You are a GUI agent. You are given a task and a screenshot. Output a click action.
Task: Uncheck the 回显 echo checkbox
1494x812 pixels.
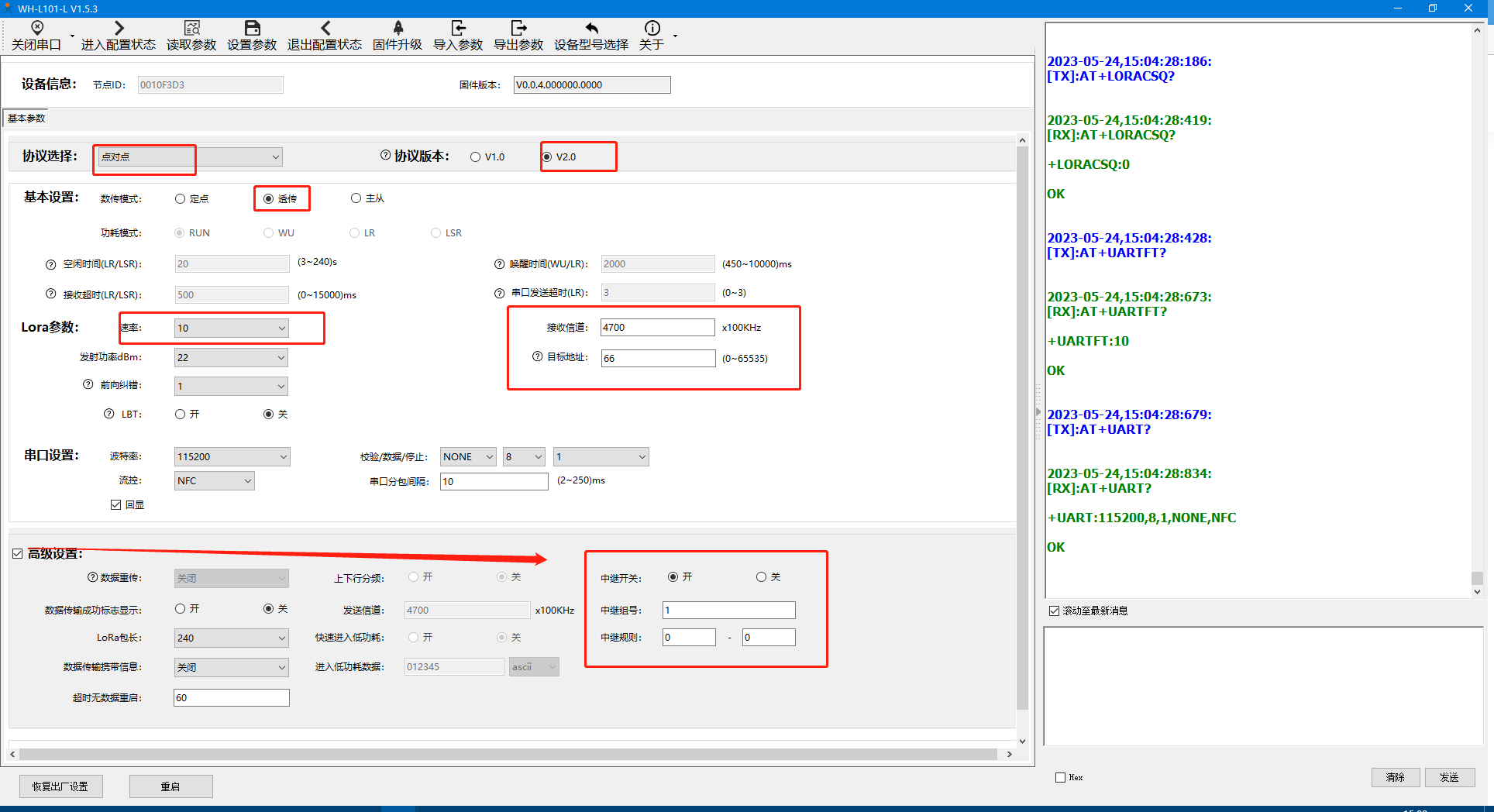point(116,505)
